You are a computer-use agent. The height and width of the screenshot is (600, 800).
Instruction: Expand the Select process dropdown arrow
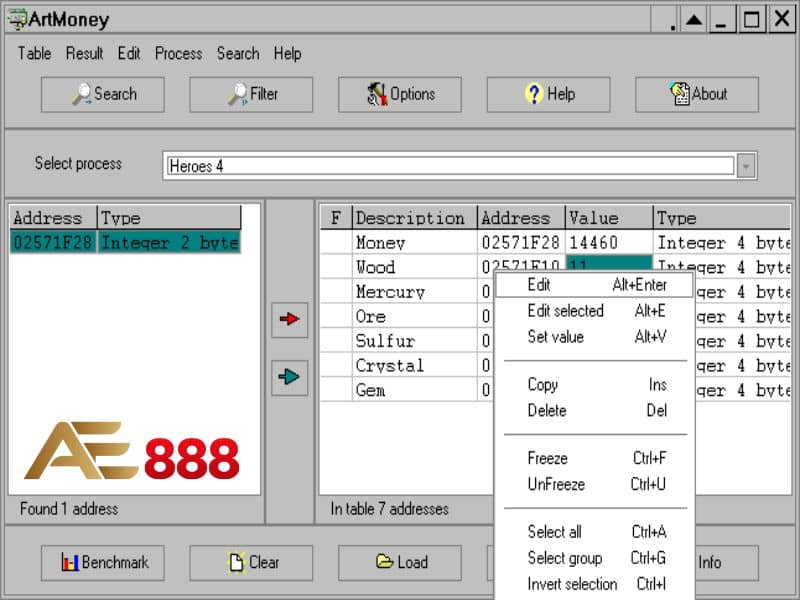pos(746,166)
